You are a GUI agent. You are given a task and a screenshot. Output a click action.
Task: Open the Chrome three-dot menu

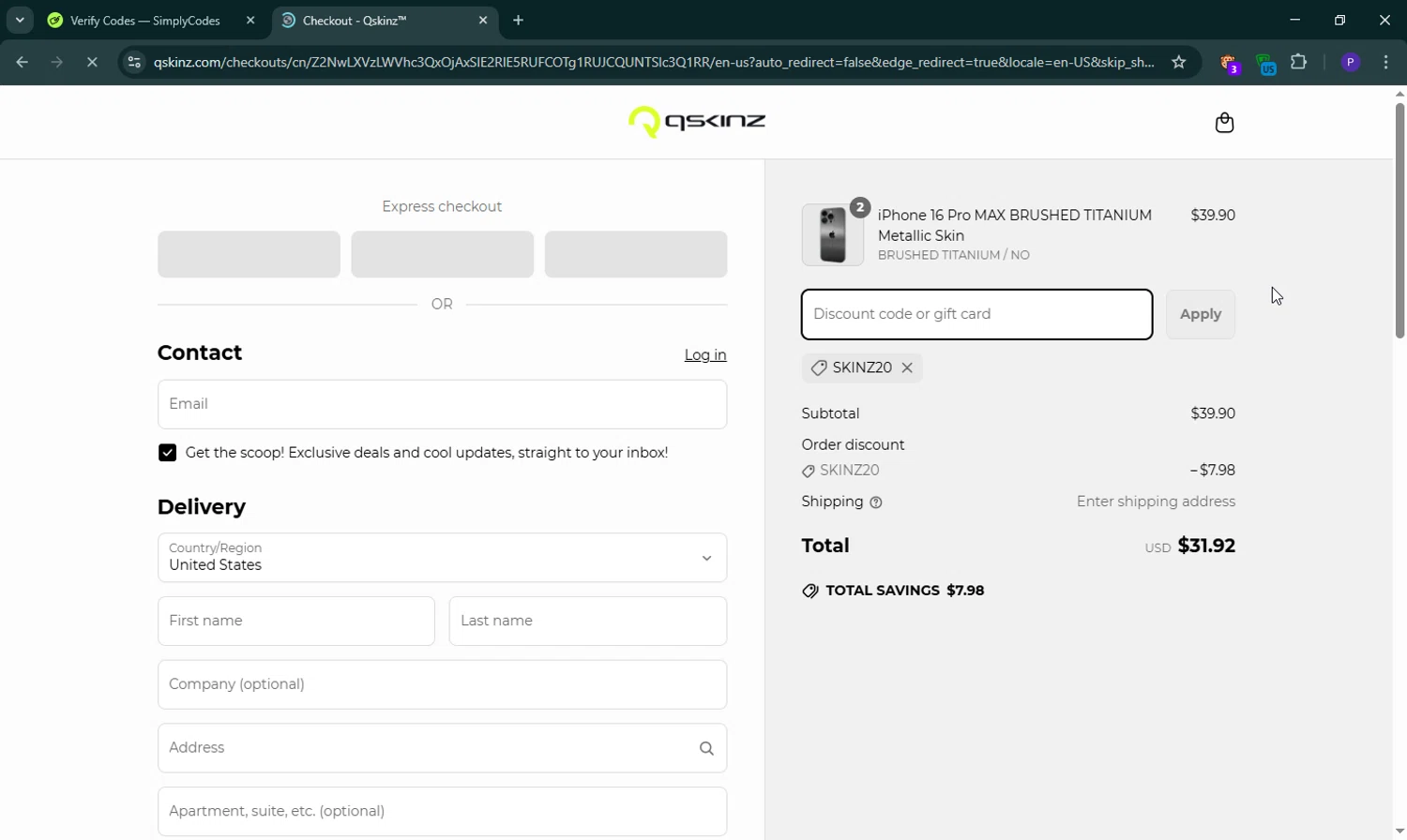[x=1386, y=62]
